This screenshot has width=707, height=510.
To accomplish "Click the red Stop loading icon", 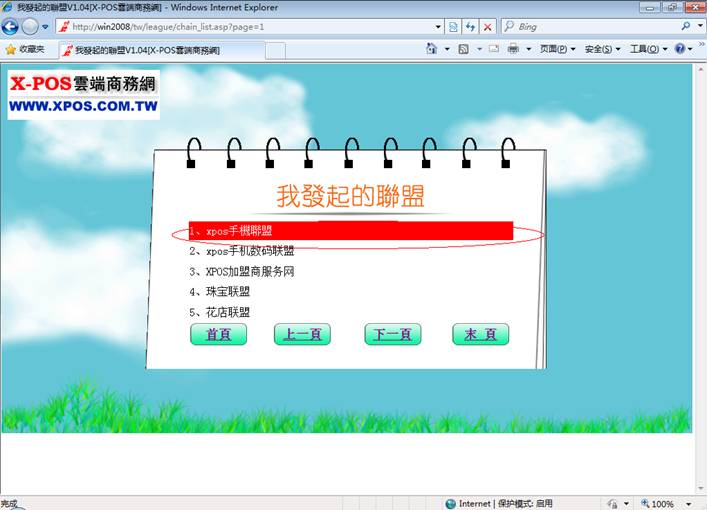I will pyautogui.click(x=487, y=27).
